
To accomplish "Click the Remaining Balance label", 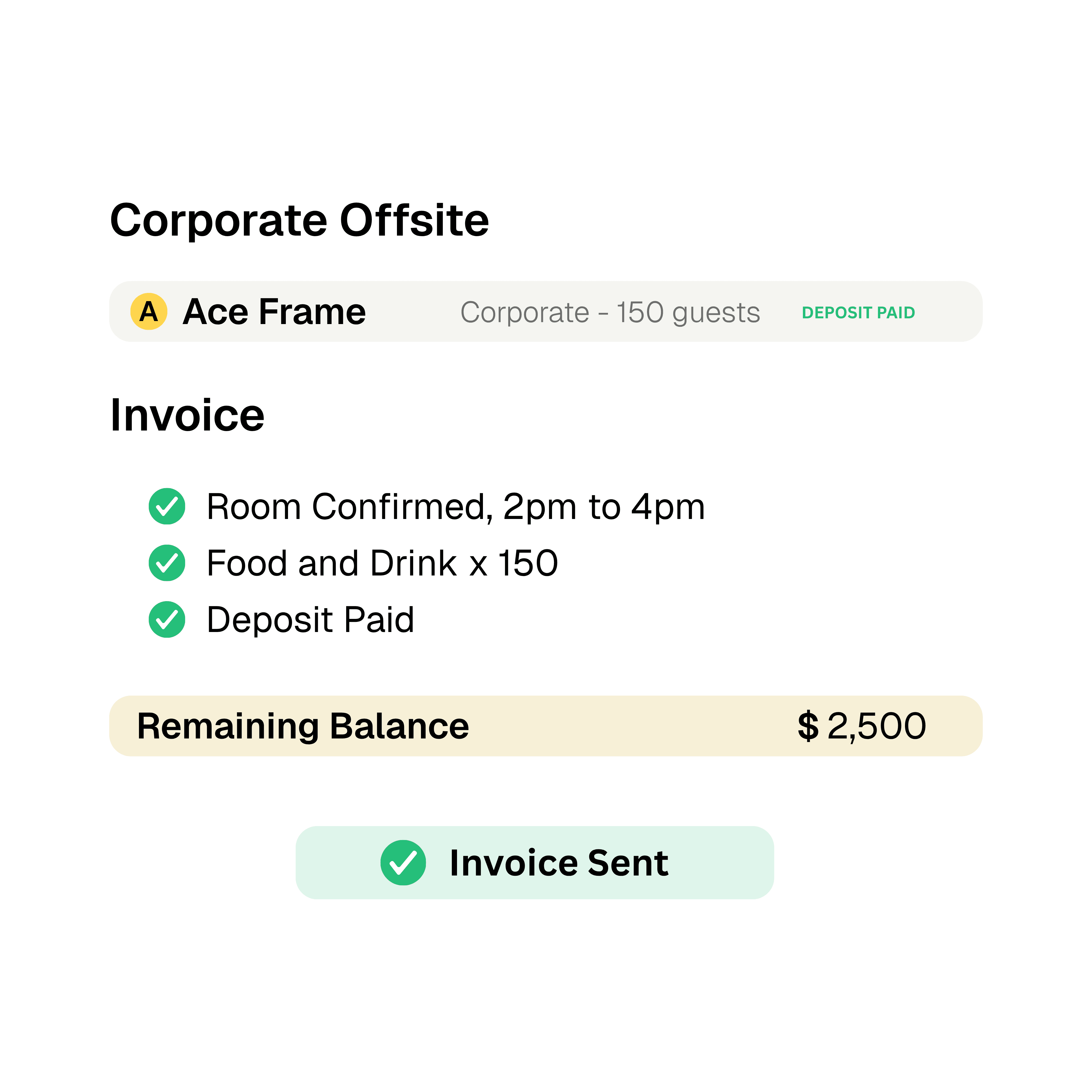I will [303, 726].
